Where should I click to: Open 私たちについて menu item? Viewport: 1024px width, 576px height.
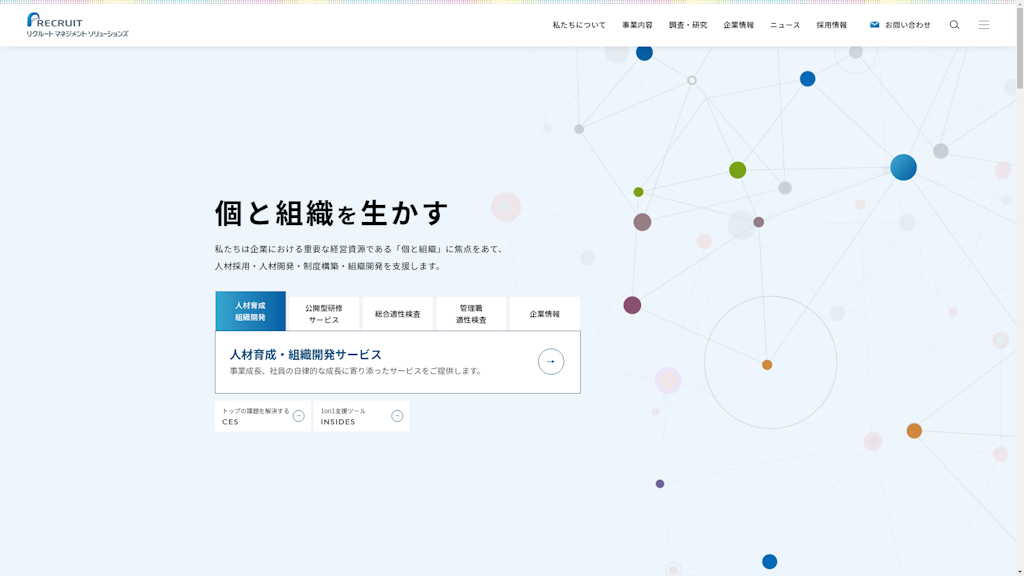(x=579, y=25)
